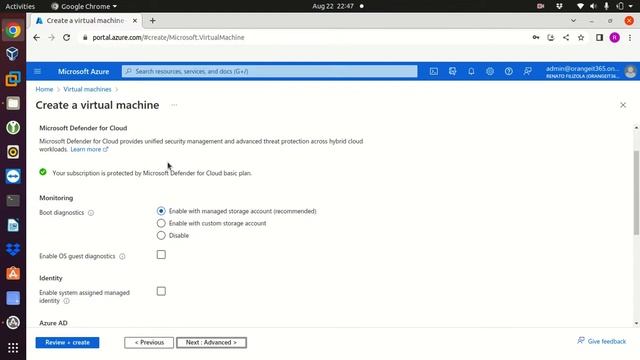This screenshot has height=360, width=640.
Task: Go back in Chrome browser
Action: point(36,38)
